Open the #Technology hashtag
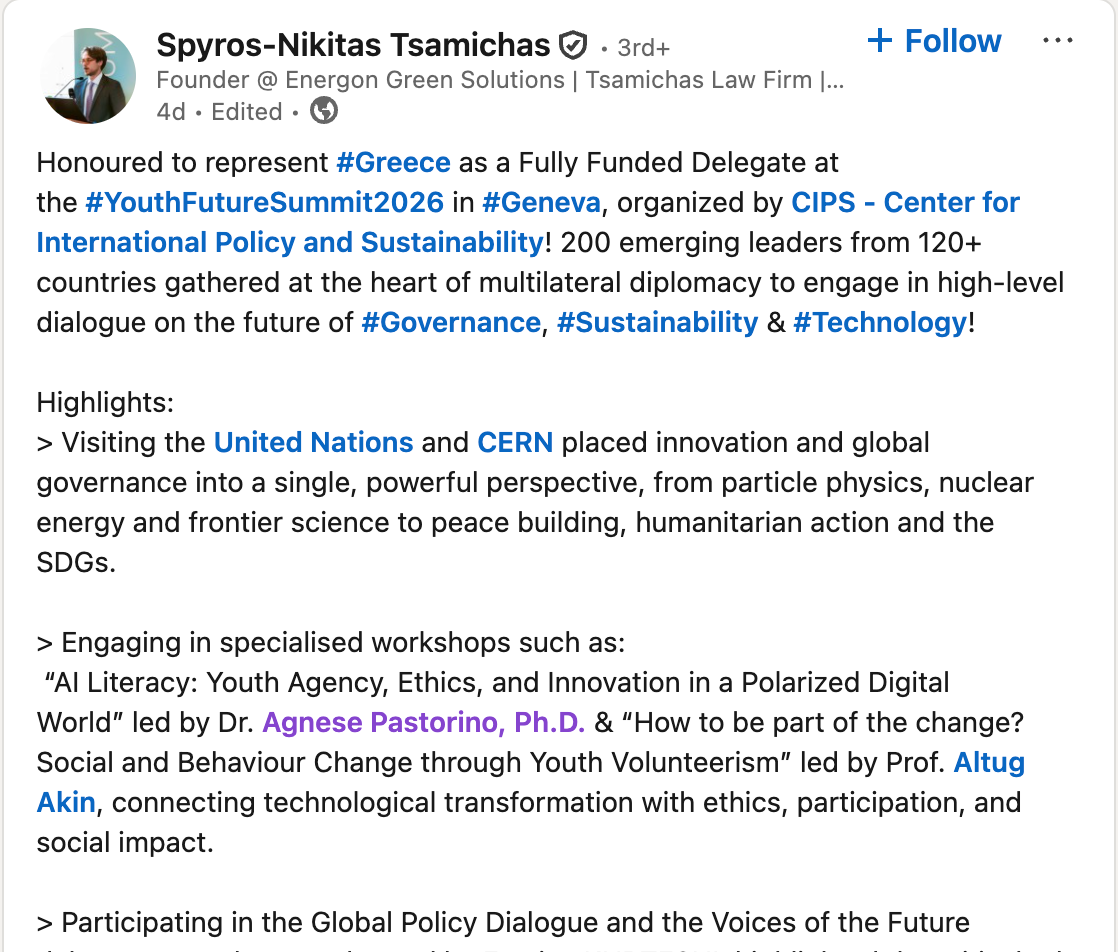The height and width of the screenshot is (952, 1118). tap(880, 322)
